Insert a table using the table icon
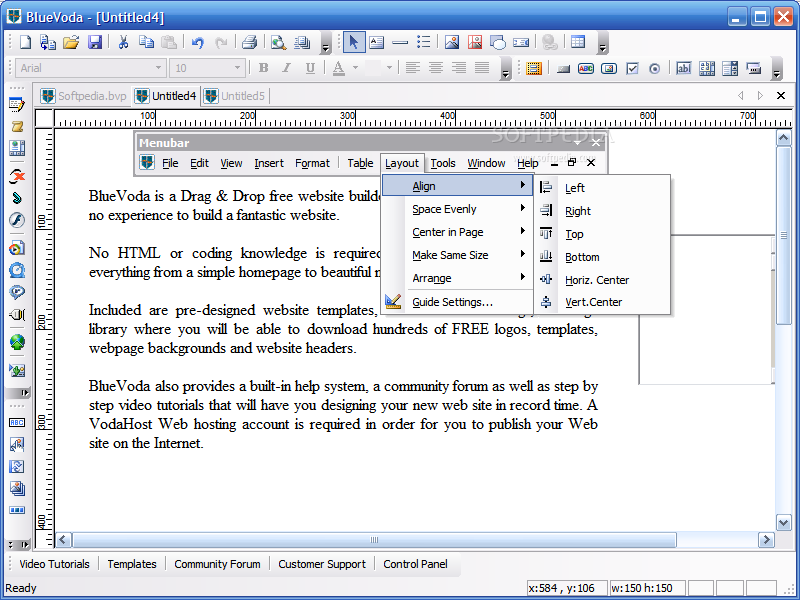This screenshot has width=800, height=600. 578,42
